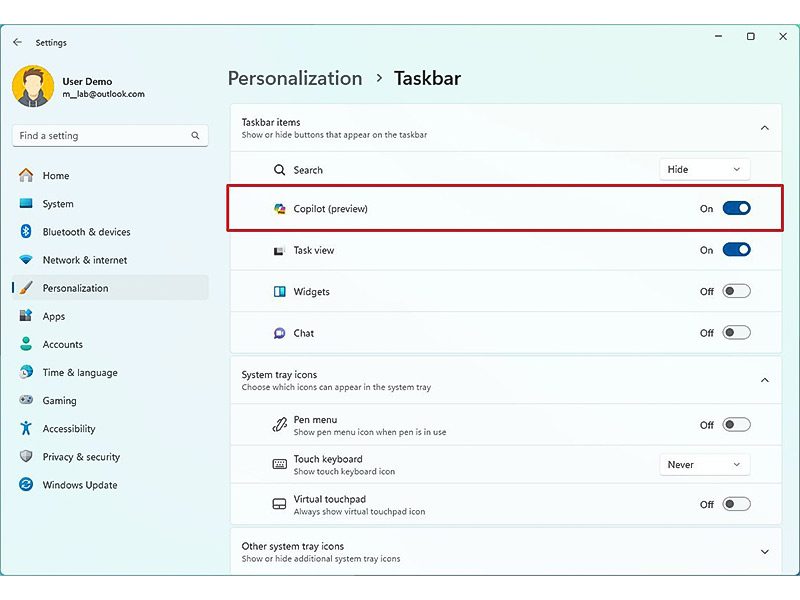
Task: Click the Virtual touchpad icon
Action: pyautogui.click(x=280, y=504)
